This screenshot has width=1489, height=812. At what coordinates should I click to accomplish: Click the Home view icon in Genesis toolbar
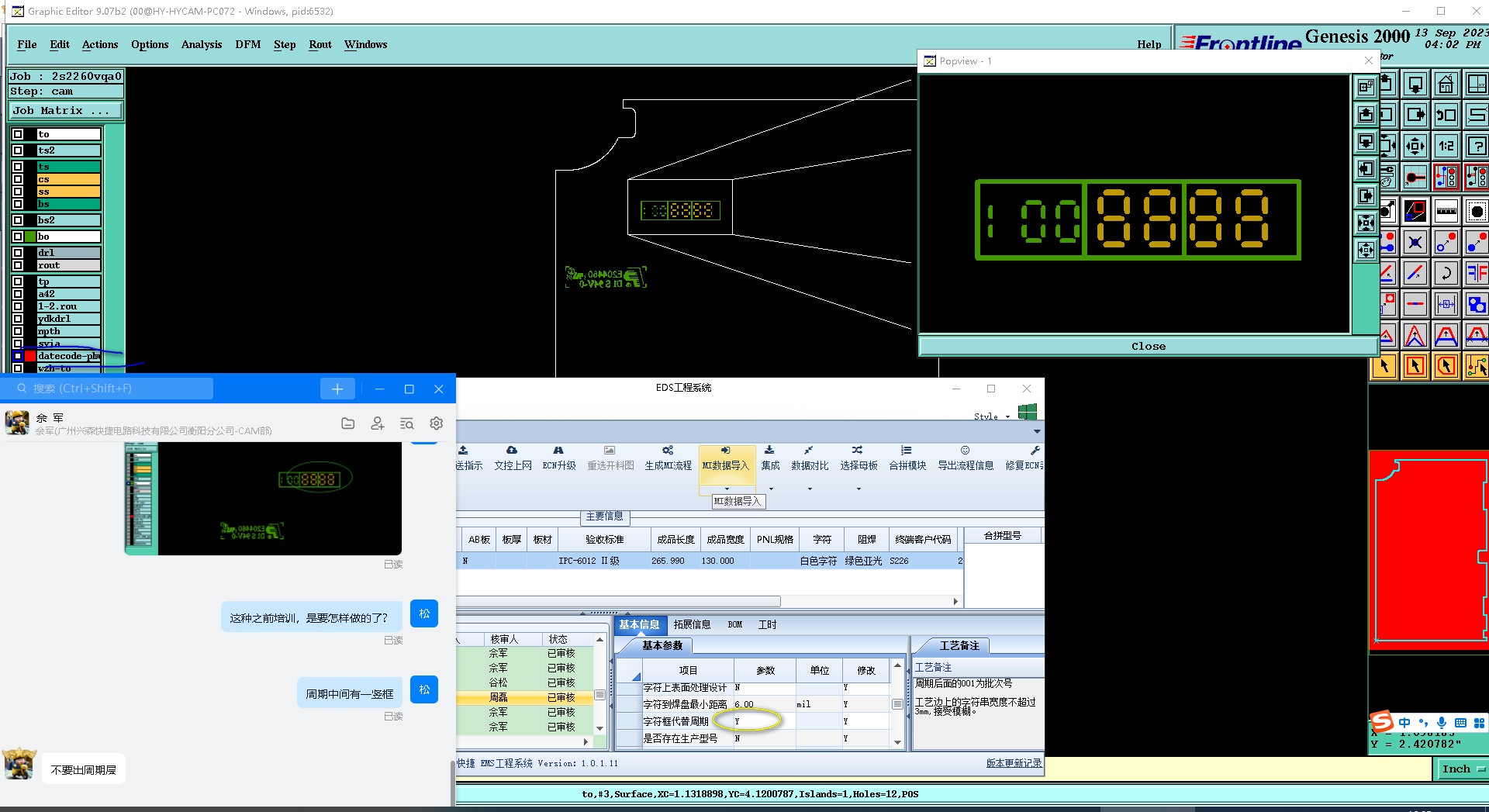1446,84
